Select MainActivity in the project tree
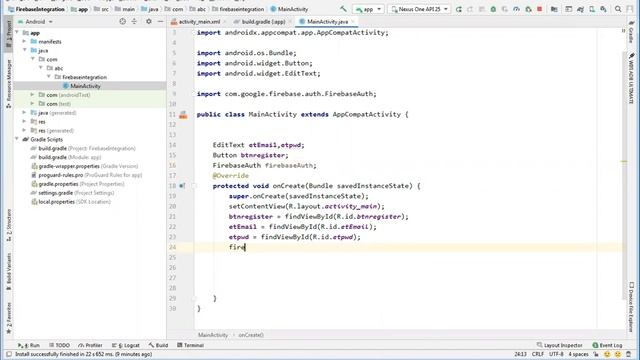This screenshot has width=640, height=360. [85, 86]
